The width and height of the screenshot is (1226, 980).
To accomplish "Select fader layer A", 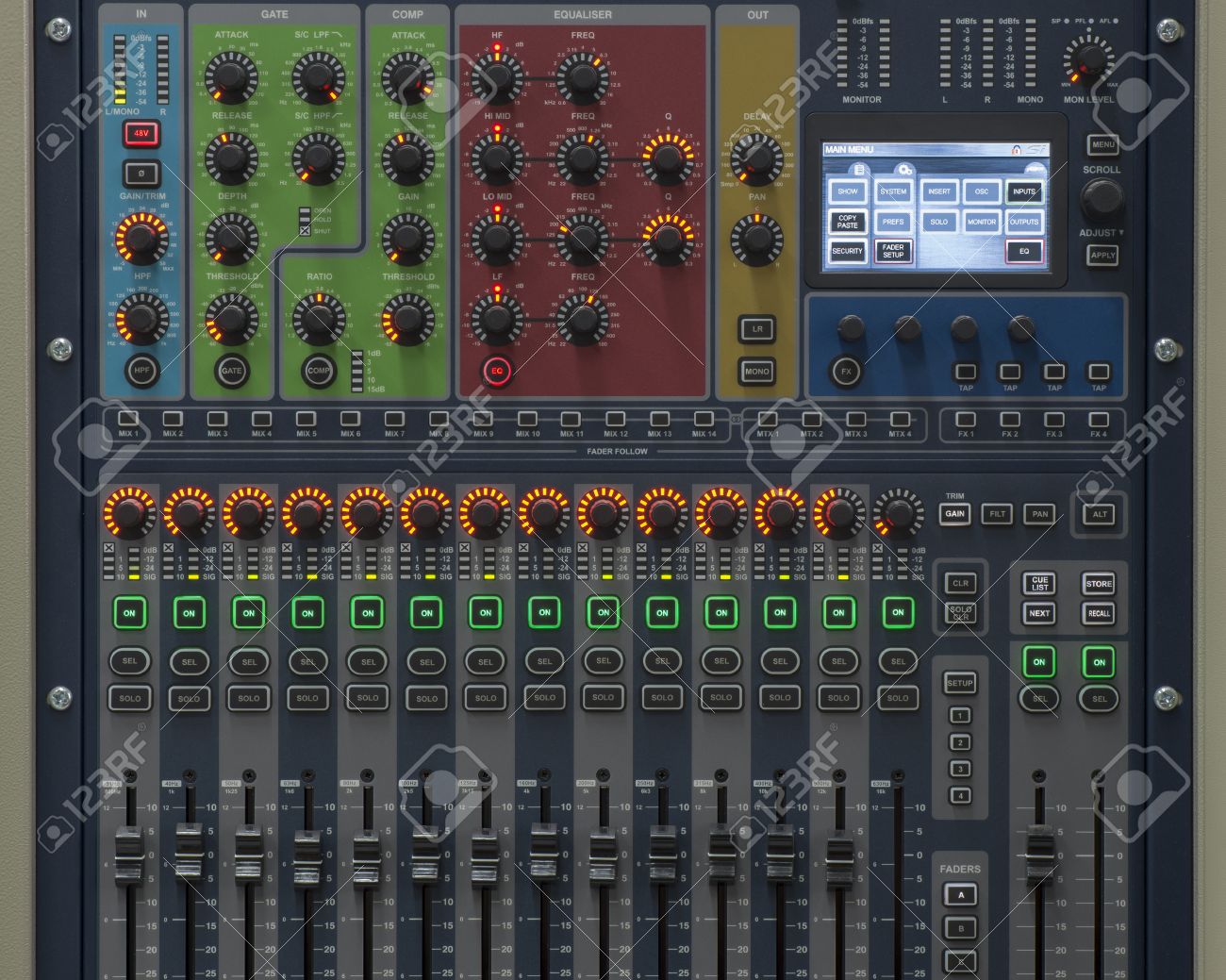I will click(x=960, y=894).
